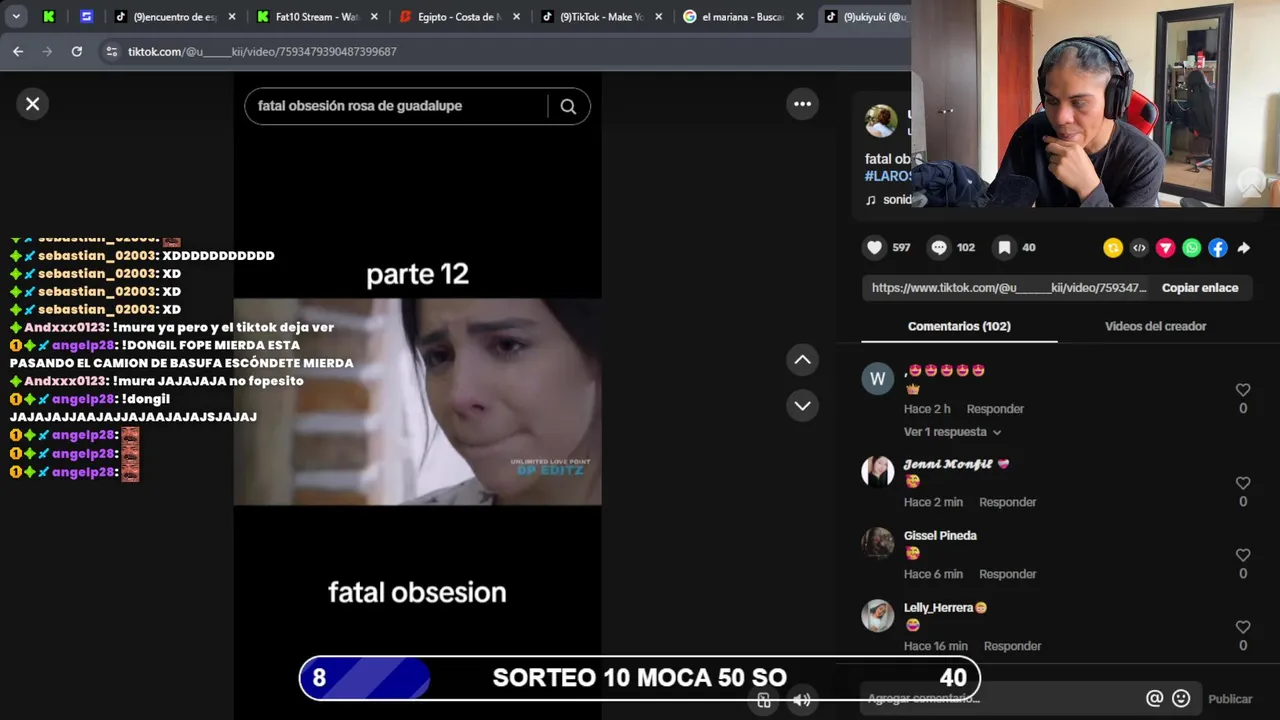Reply to the Hace 2 h comment
The height and width of the screenshot is (720, 1280).
tap(995, 409)
